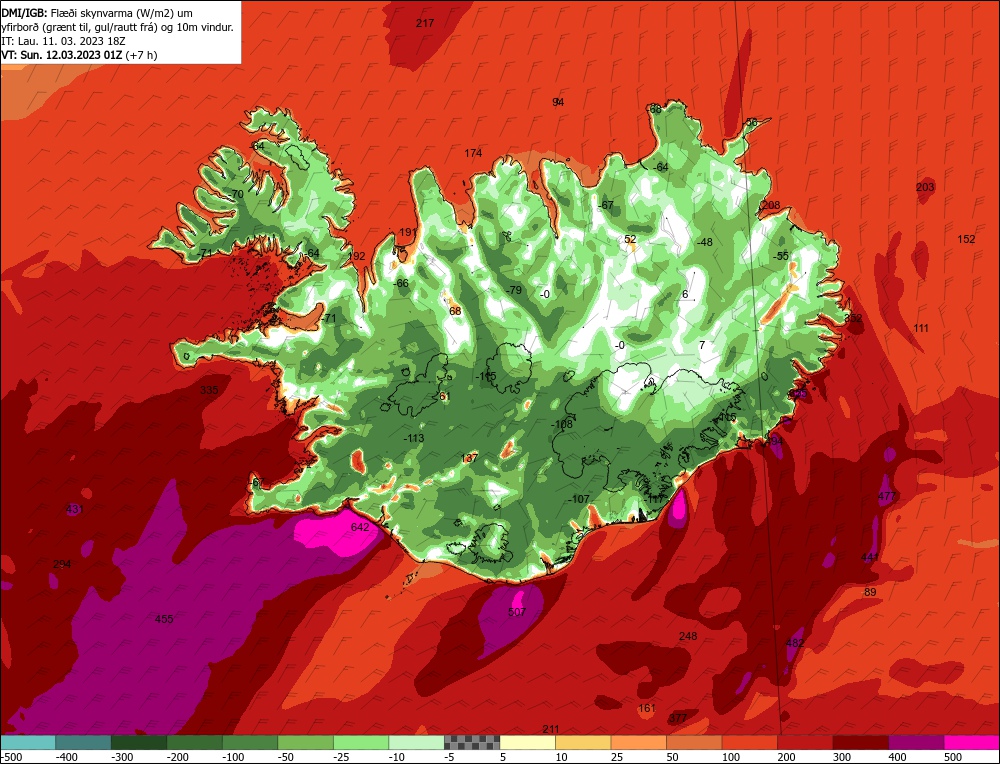Click the "217" value at the top
Image resolution: width=1000 pixels, height=764 pixels.
(x=425, y=24)
